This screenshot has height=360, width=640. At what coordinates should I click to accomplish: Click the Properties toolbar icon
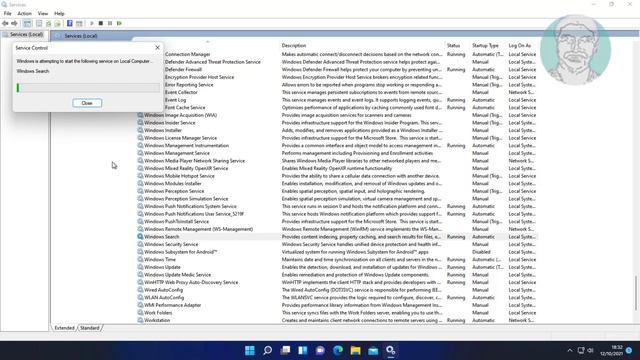pos(39,23)
